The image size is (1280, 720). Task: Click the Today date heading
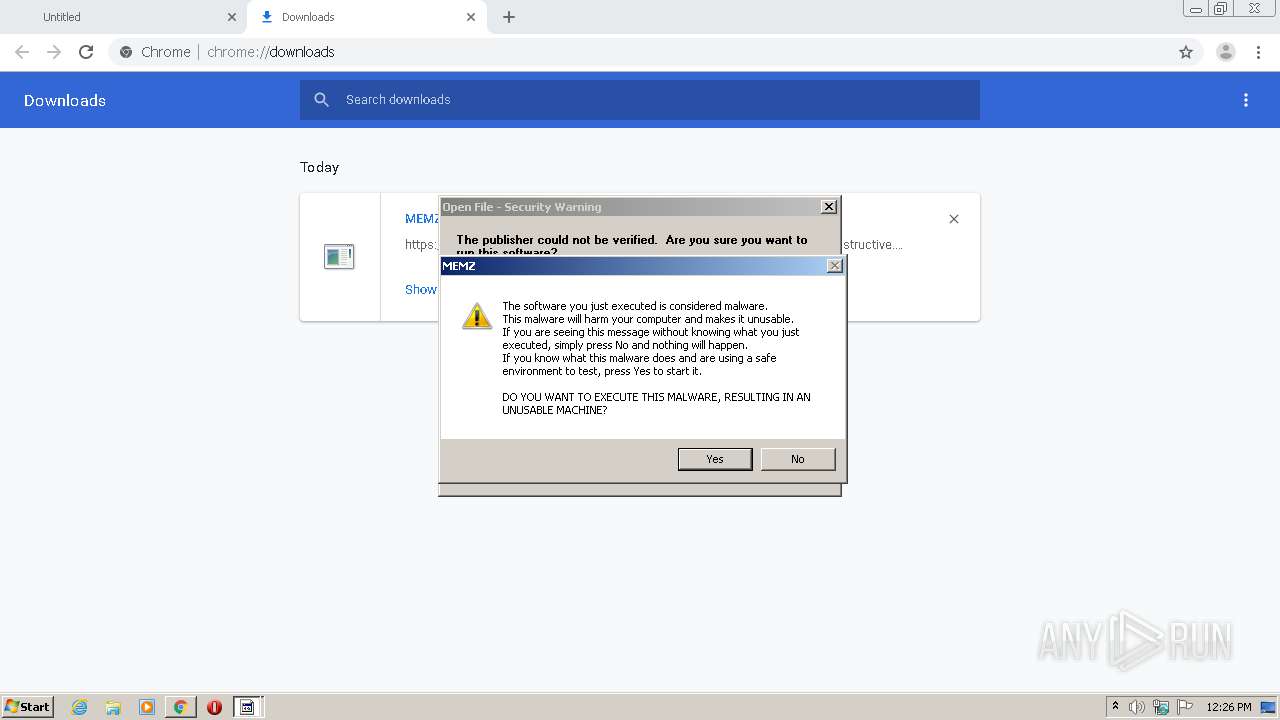click(320, 167)
